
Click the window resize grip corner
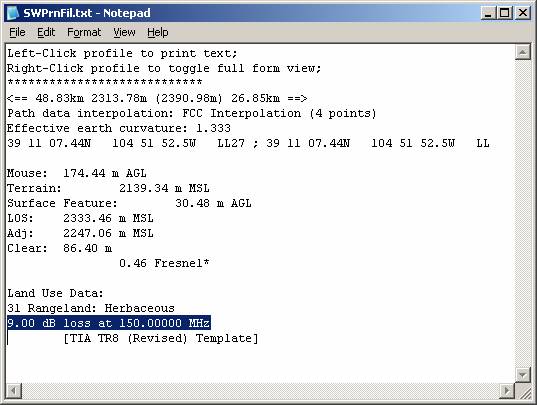(523, 391)
